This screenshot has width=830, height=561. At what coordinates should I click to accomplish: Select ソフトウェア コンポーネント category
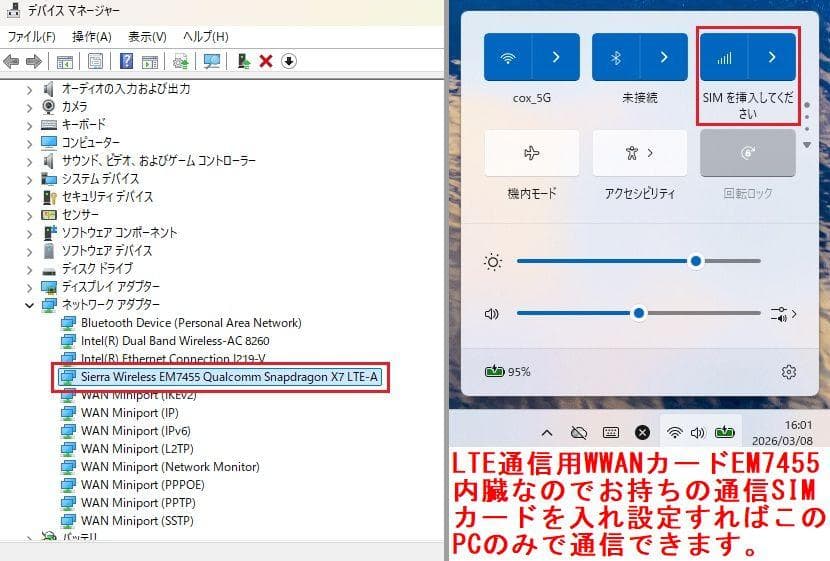pyautogui.click(x=119, y=232)
